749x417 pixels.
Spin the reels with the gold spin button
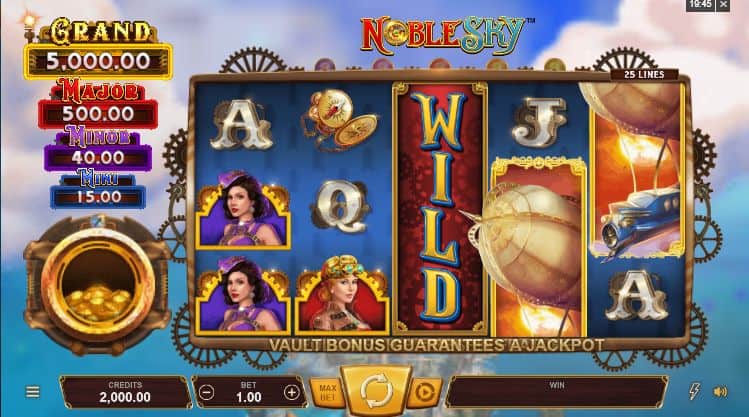376,391
